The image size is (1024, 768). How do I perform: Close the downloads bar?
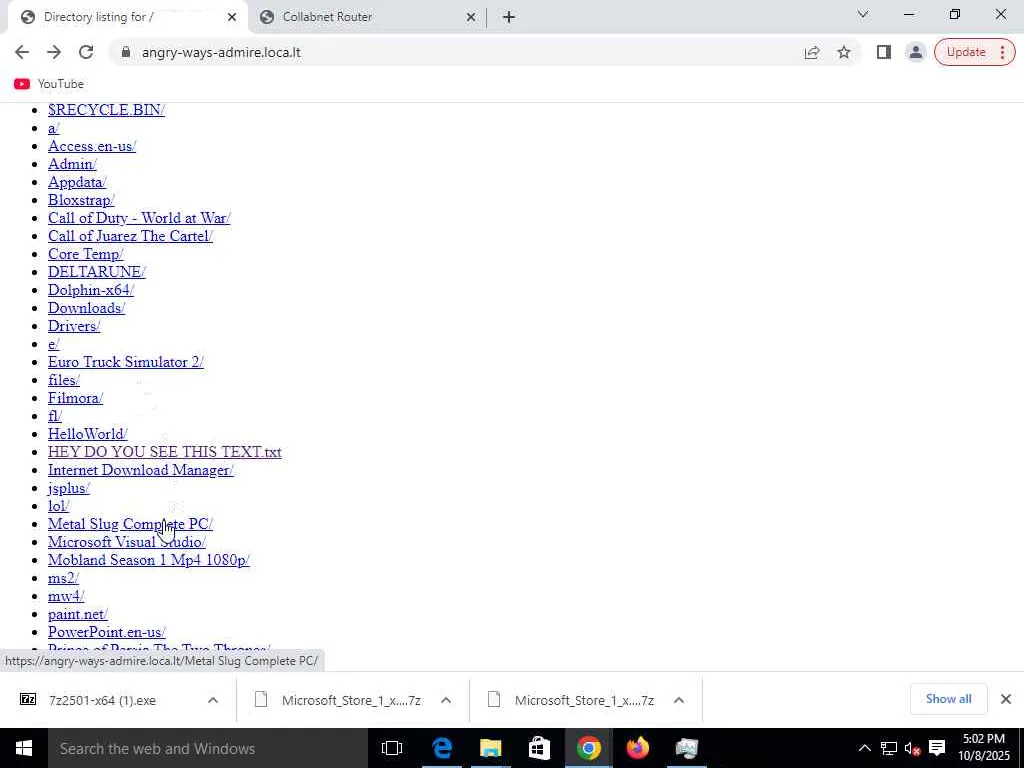pyautogui.click(x=1006, y=699)
